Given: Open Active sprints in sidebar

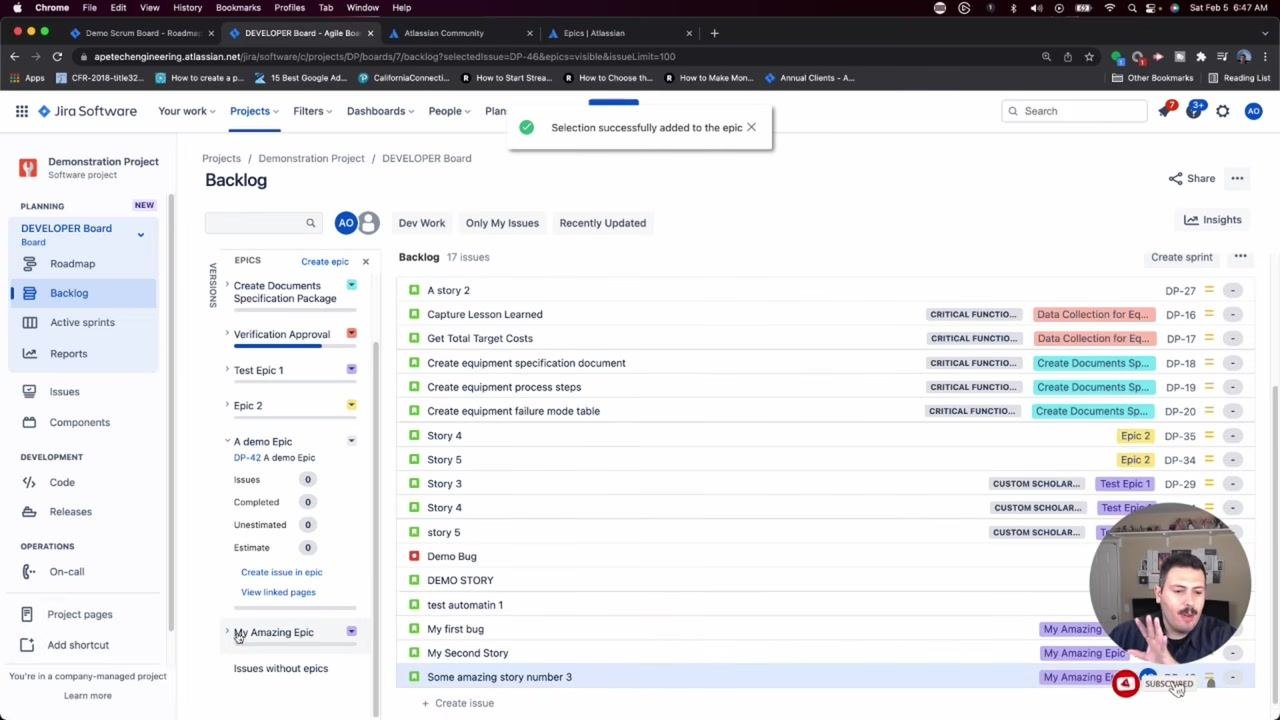Looking at the screenshot, I should (82, 322).
